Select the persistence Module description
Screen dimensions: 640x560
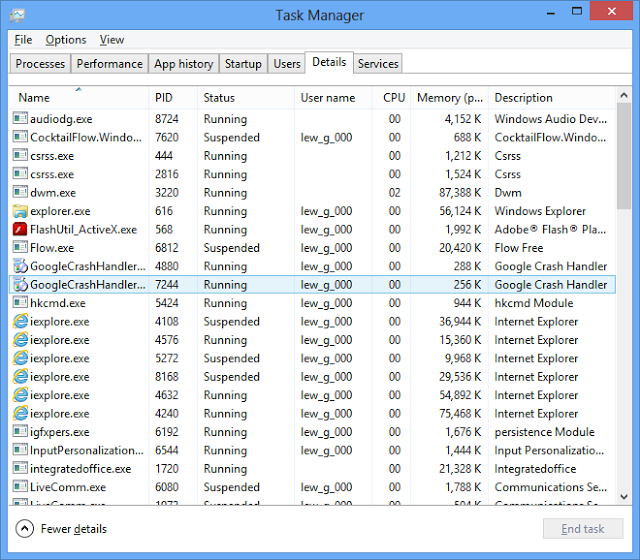pos(544,432)
